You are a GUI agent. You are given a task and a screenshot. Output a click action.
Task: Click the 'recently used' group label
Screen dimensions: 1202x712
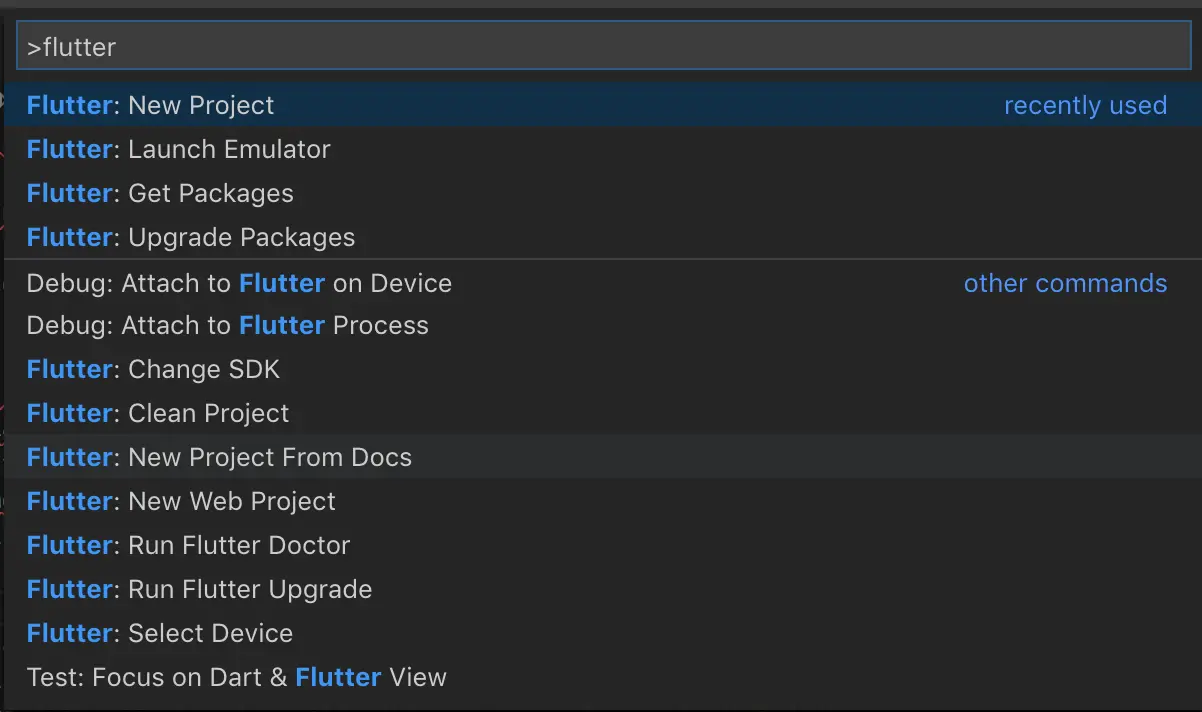1085,105
